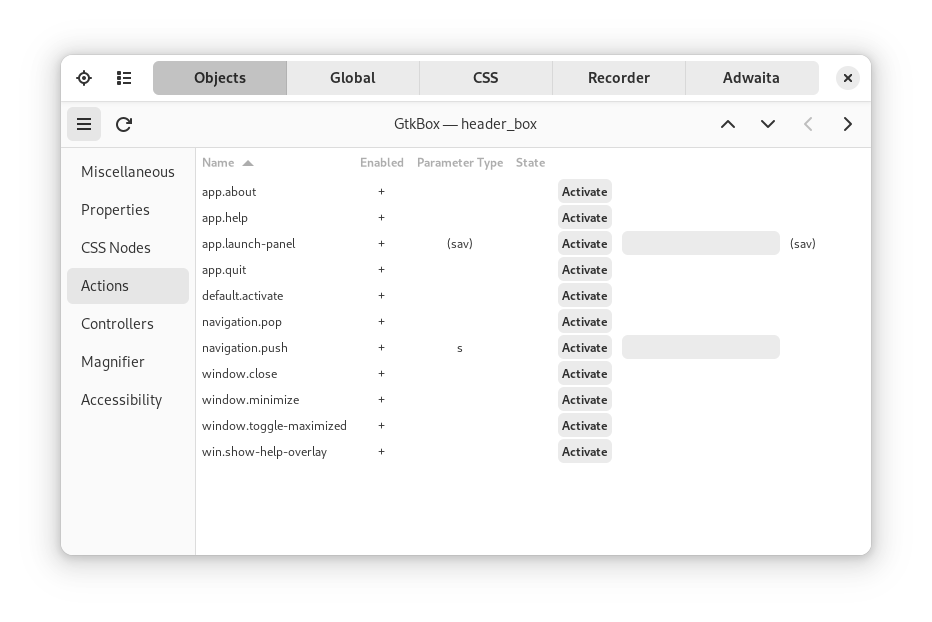Switch to the Global tab
The width and height of the screenshot is (932, 622).
pos(353,77)
